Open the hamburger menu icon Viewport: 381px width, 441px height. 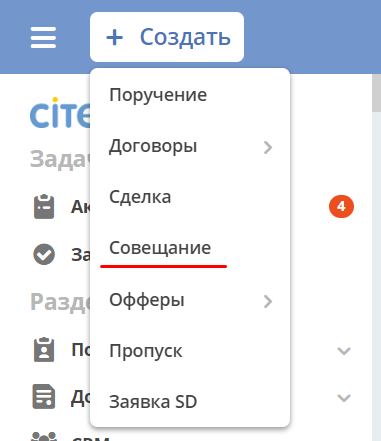43,37
